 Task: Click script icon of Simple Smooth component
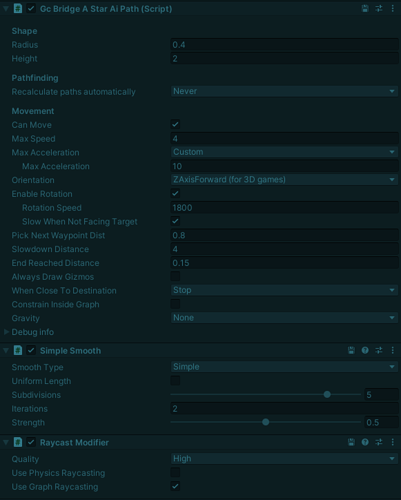tap(18, 350)
